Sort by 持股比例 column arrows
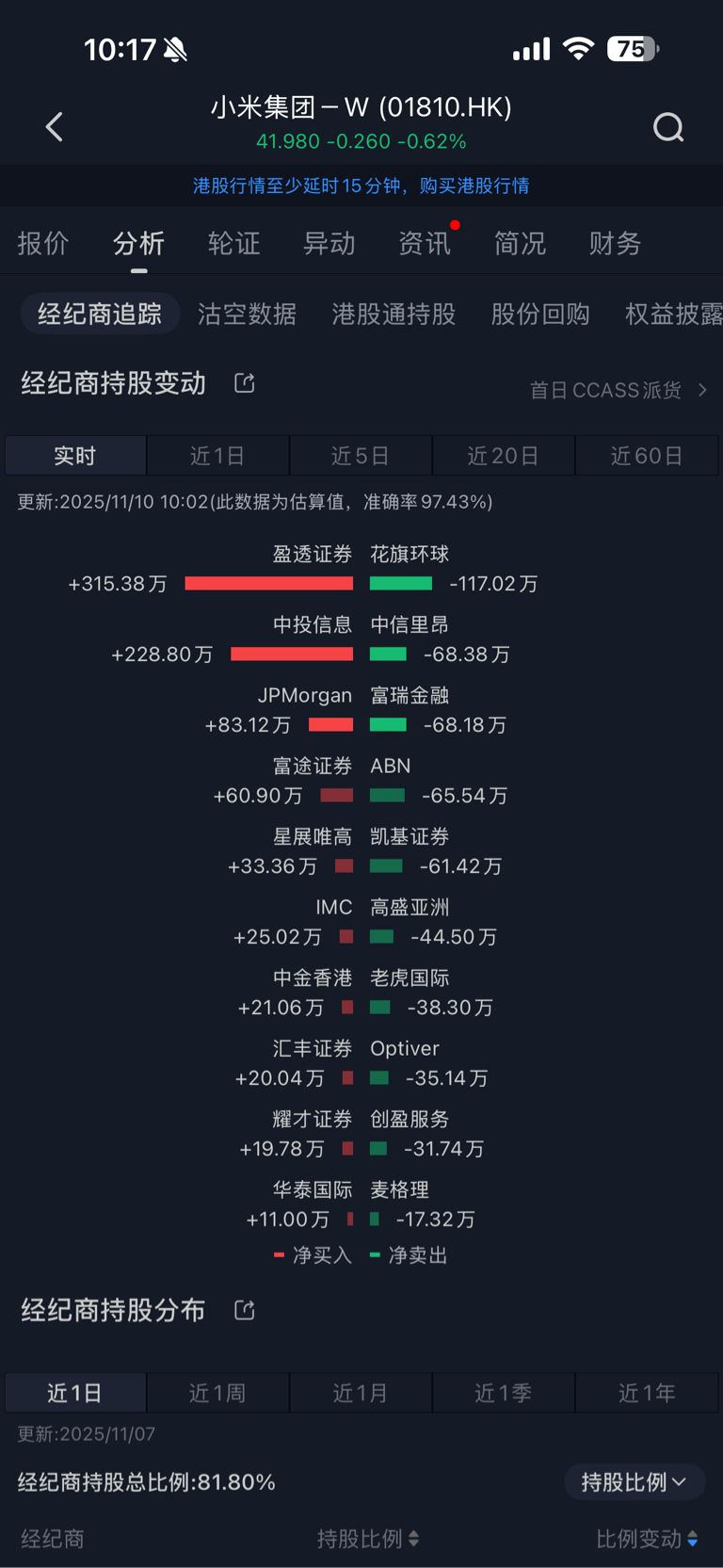 point(414,1539)
